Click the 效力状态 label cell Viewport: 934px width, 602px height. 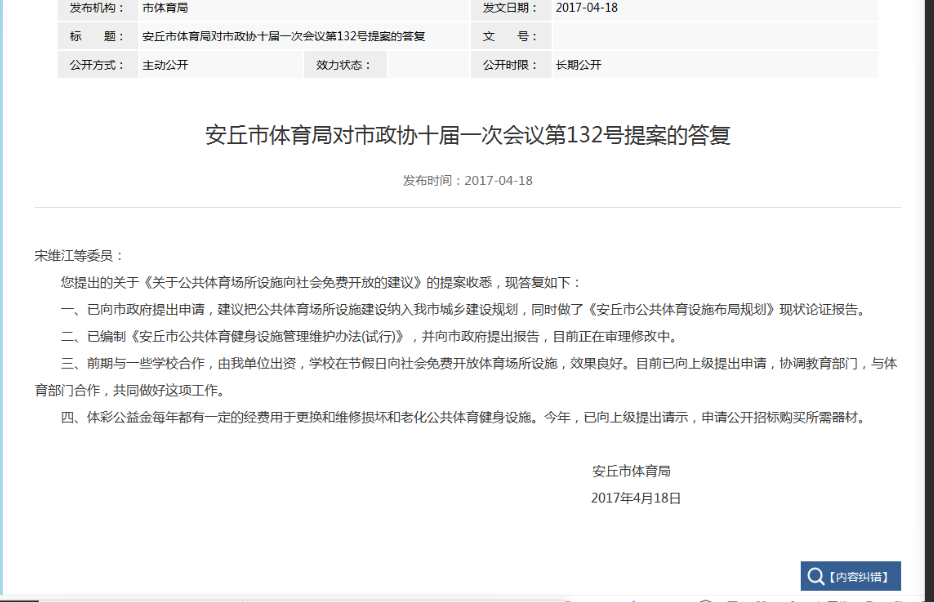point(345,65)
